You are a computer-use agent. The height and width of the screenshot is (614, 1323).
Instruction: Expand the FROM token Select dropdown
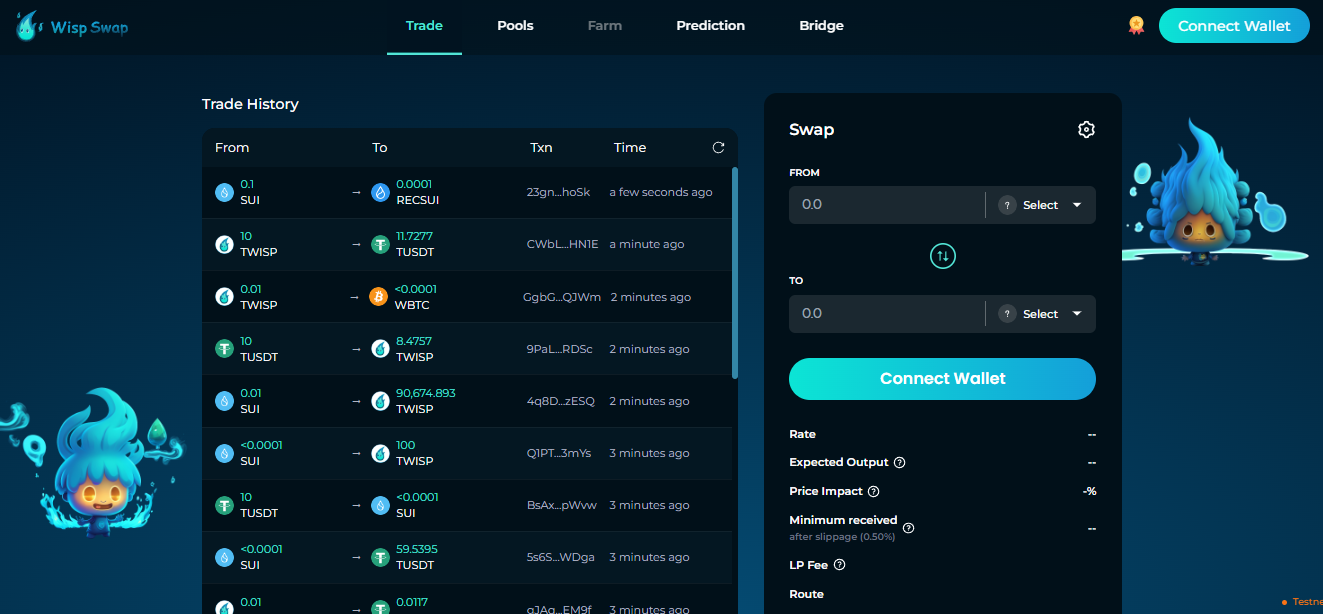[x=1041, y=205]
